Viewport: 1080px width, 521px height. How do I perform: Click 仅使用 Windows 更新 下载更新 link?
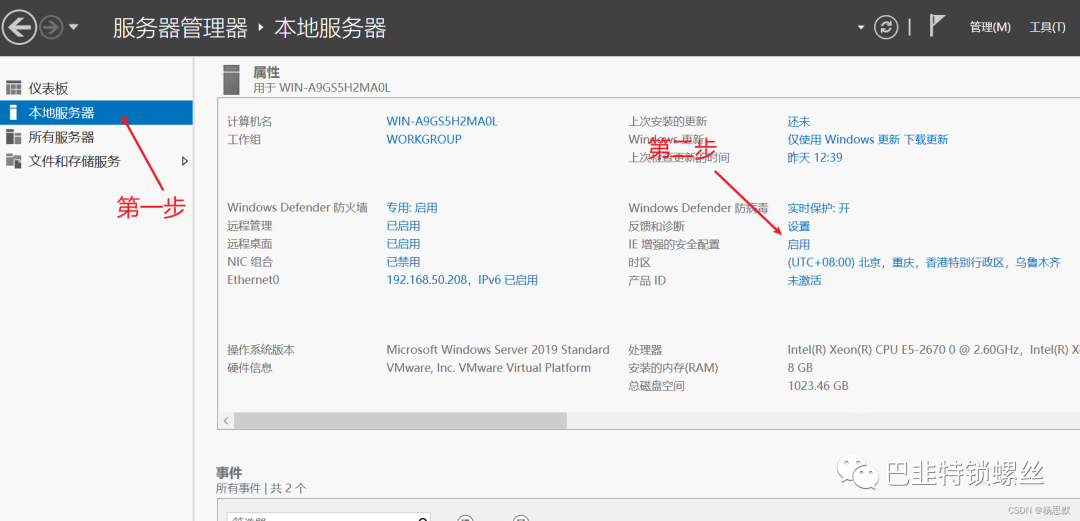(868, 139)
